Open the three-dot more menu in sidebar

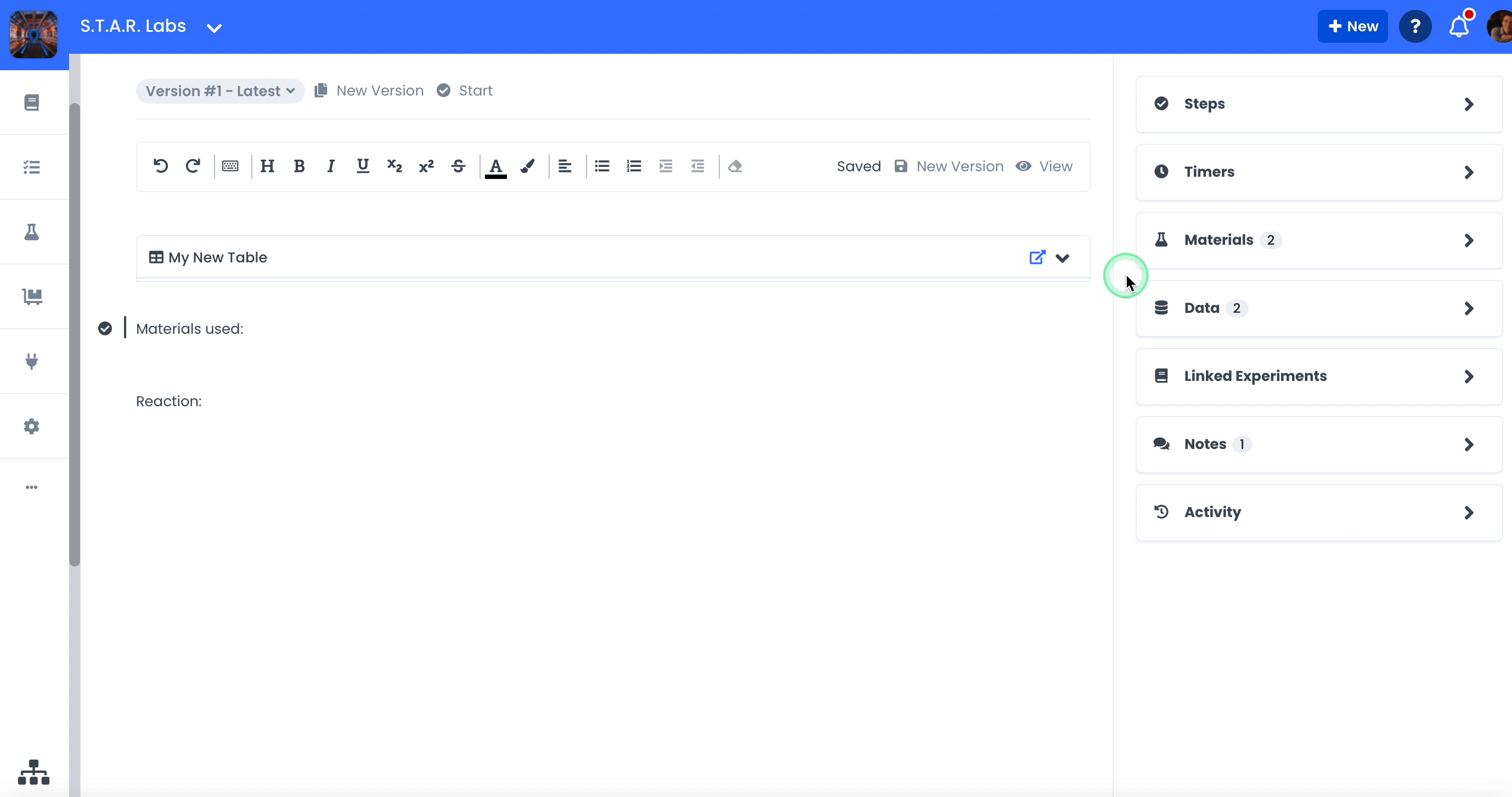(32, 487)
